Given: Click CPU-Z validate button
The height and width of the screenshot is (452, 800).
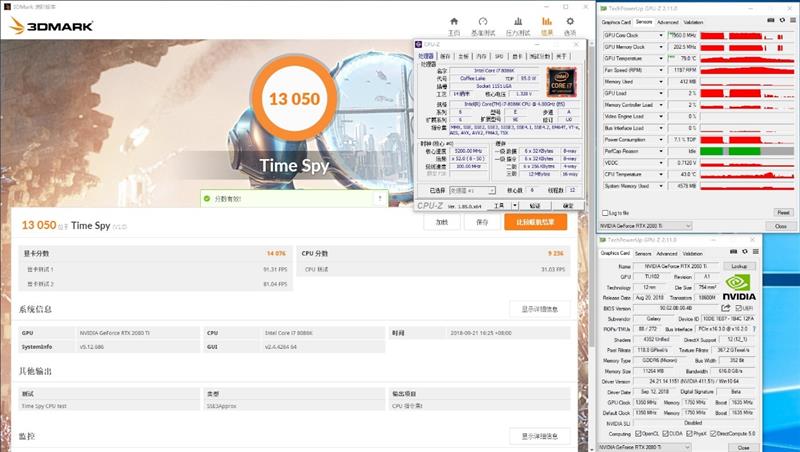Looking at the screenshot, I should 534,206.
